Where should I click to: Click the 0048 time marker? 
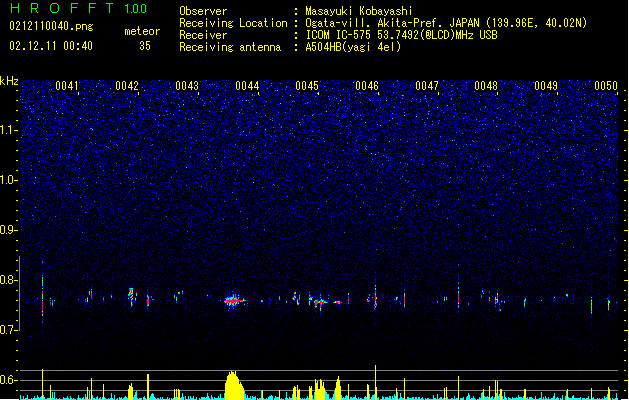coord(486,86)
